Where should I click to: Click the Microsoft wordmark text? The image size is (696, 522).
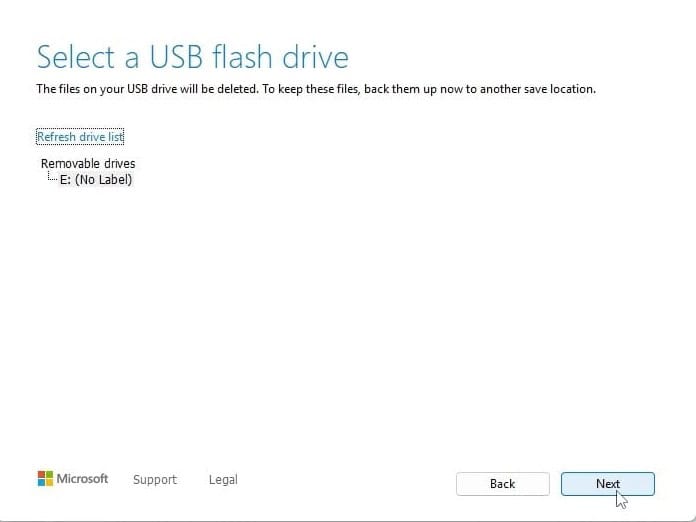(82, 479)
